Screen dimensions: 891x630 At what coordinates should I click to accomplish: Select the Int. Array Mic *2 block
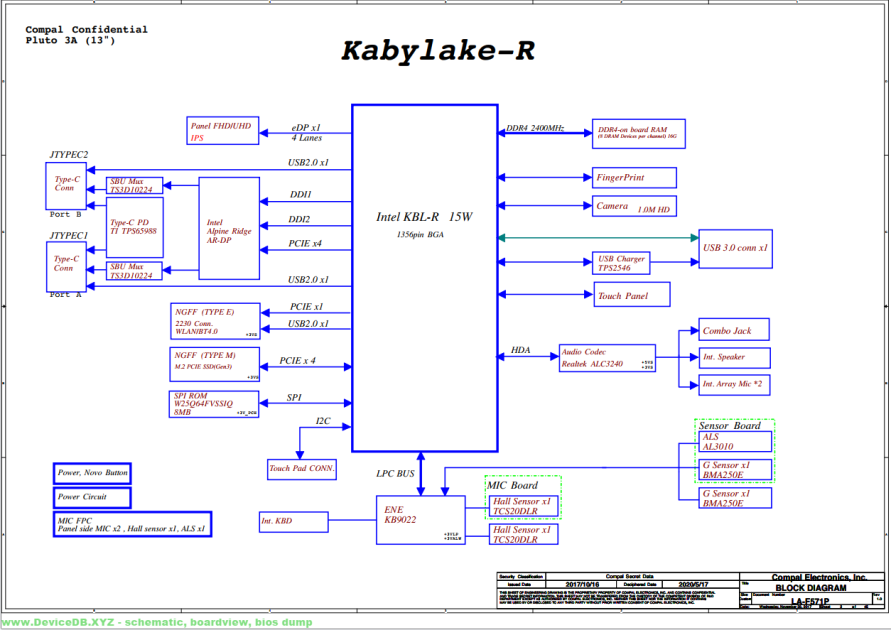point(734,385)
